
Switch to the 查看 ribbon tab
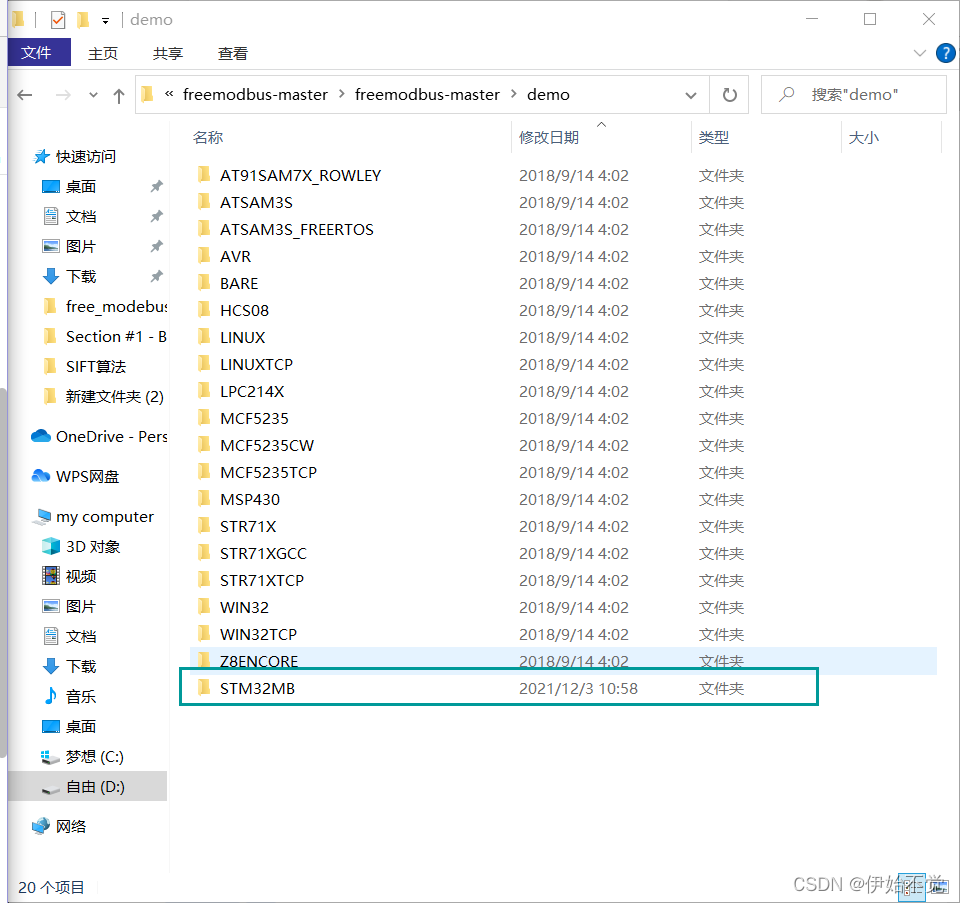click(x=233, y=53)
